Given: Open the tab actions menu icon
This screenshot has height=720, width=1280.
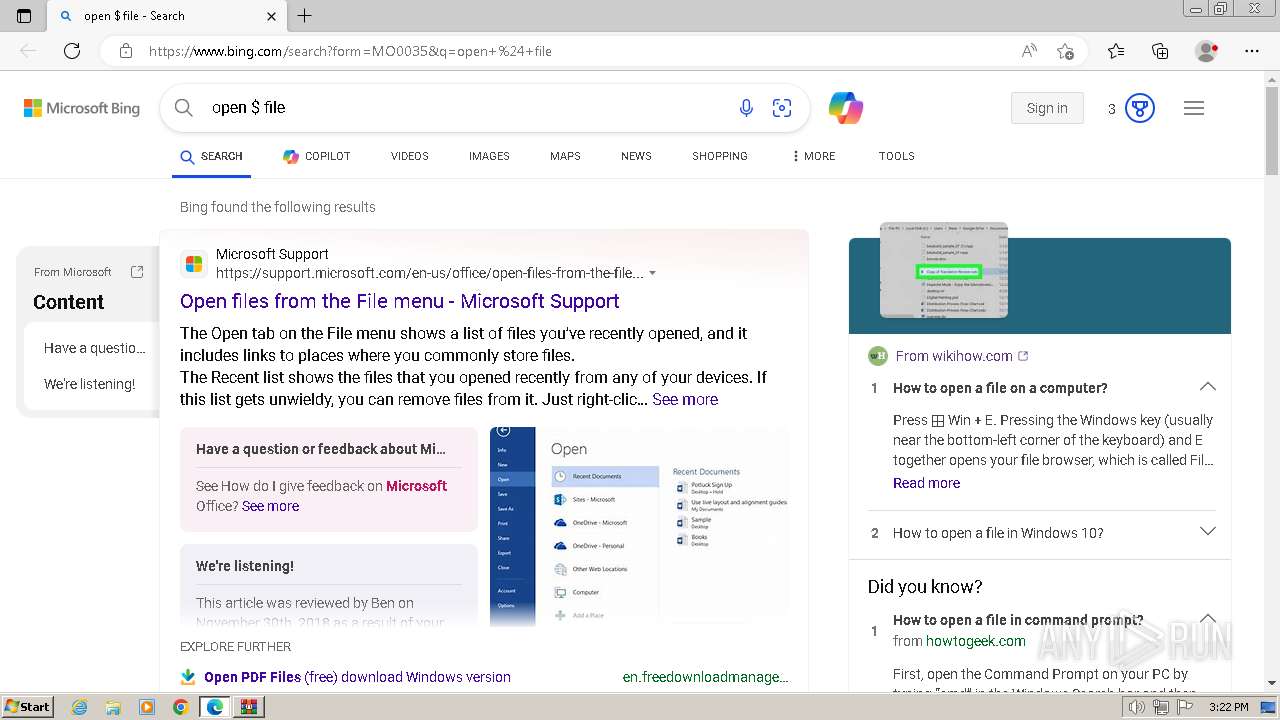Looking at the screenshot, I should pos(24,16).
